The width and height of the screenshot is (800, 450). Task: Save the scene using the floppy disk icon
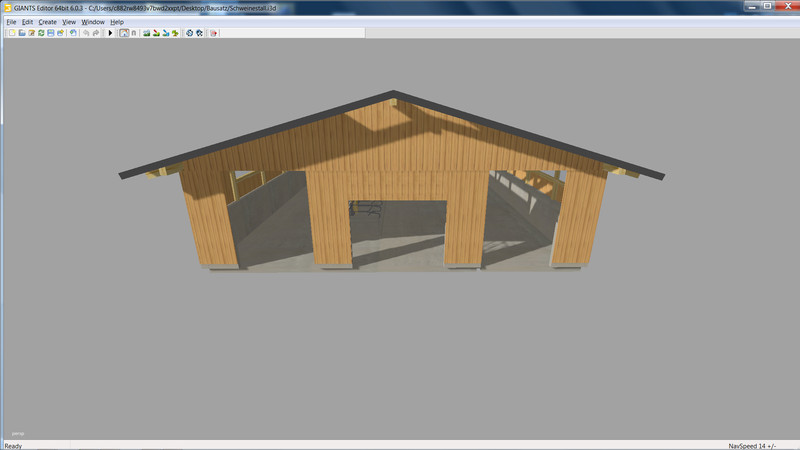point(51,33)
